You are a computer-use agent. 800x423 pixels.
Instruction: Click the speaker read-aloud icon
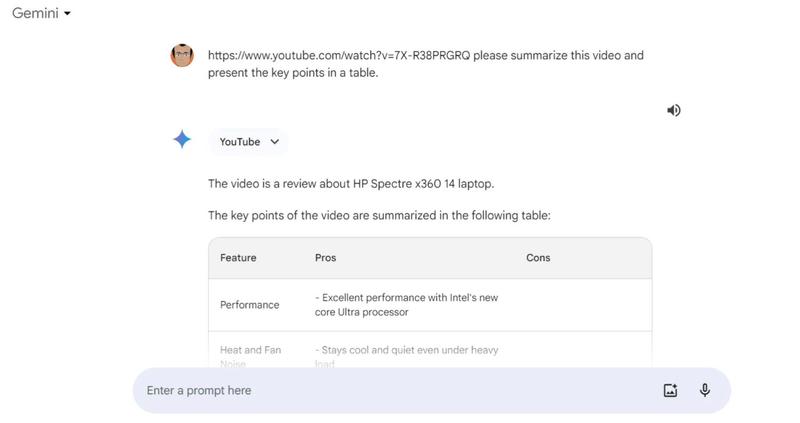click(x=674, y=110)
